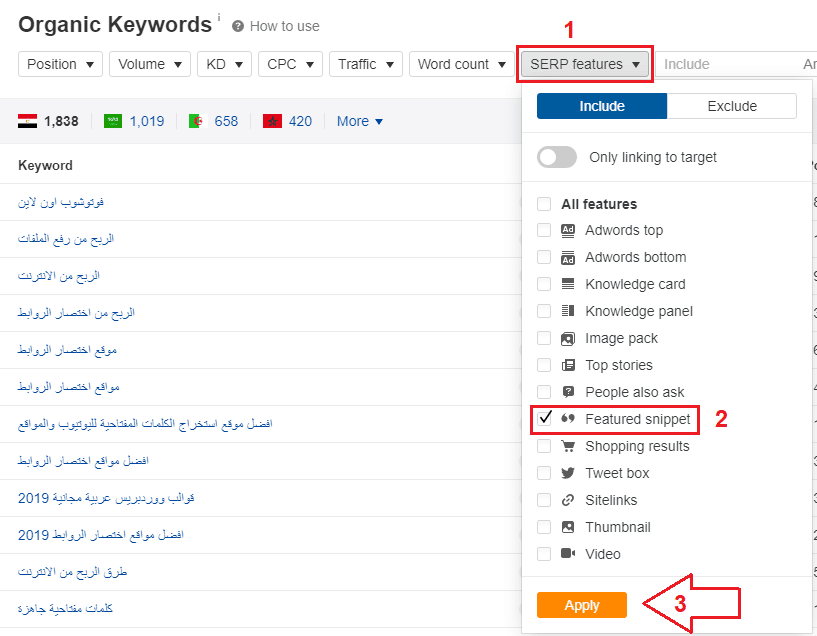Select the Morocco flag country
Screen dimensions: 817x636
273,121
